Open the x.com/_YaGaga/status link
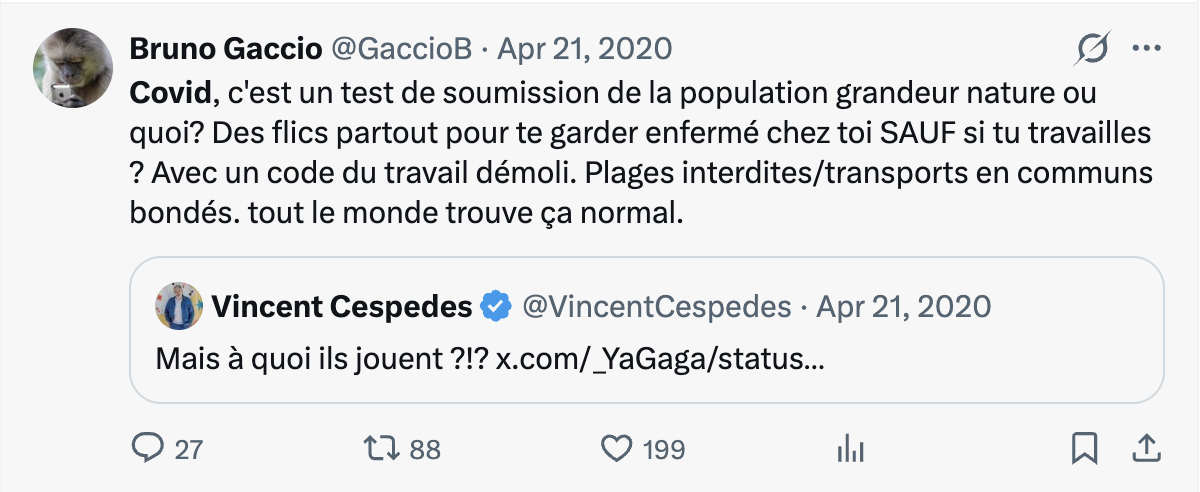The width and height of the screenshot is (1200, 492). (x=661, y=357)
